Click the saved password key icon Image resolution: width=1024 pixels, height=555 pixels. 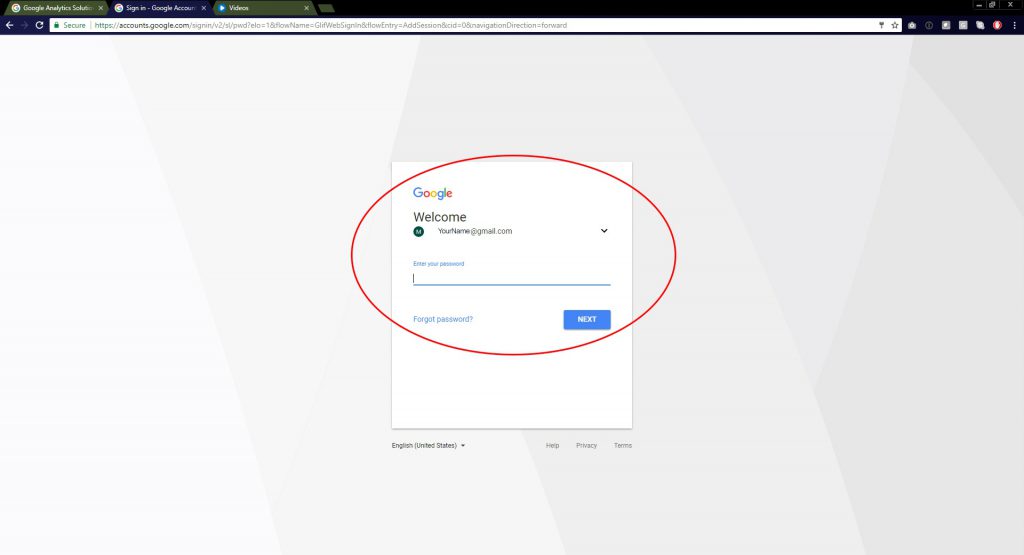click(881, 25)
